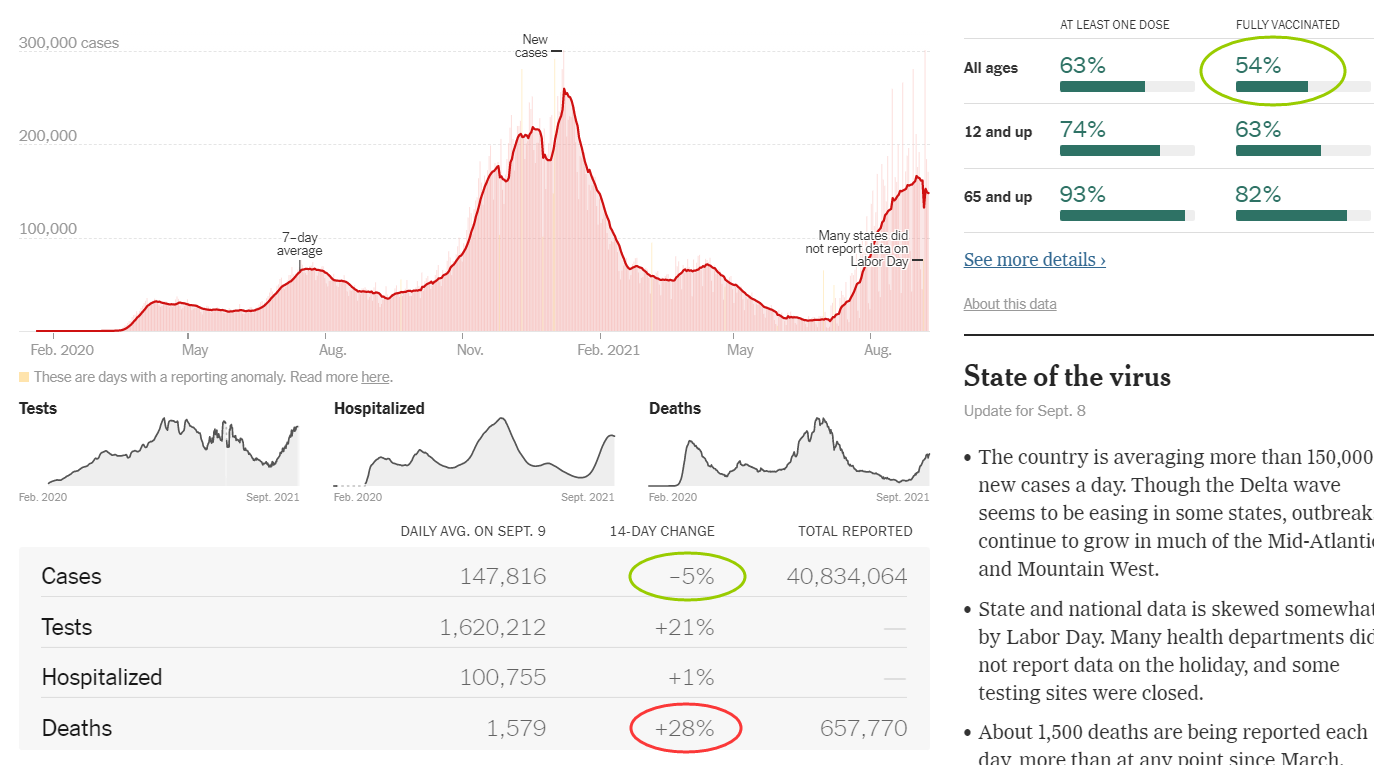
Task: Click the "200,000" y-axis label
Action: [48, 136]
